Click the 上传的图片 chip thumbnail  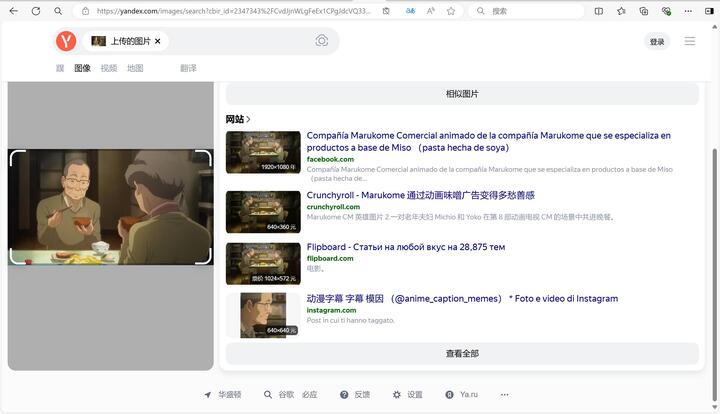coord(98,41)
